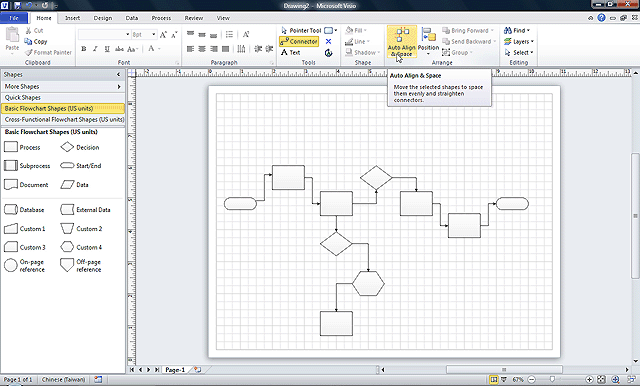Viewport: 640px width, 386px height.
Task: Open the Quick Shapes stencil
Action: (x=62, y=98)
